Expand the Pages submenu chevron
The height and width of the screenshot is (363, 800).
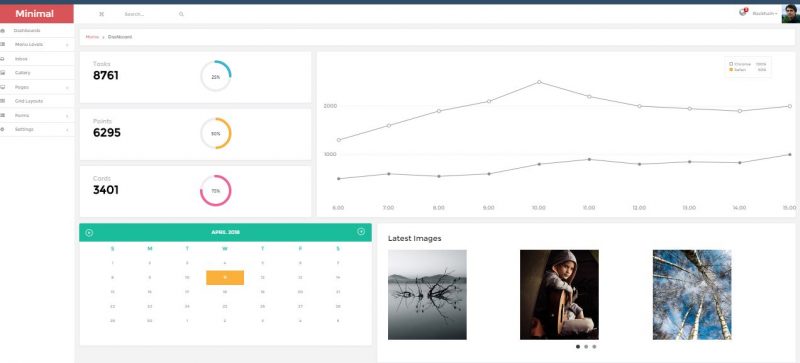coord(67,88)
